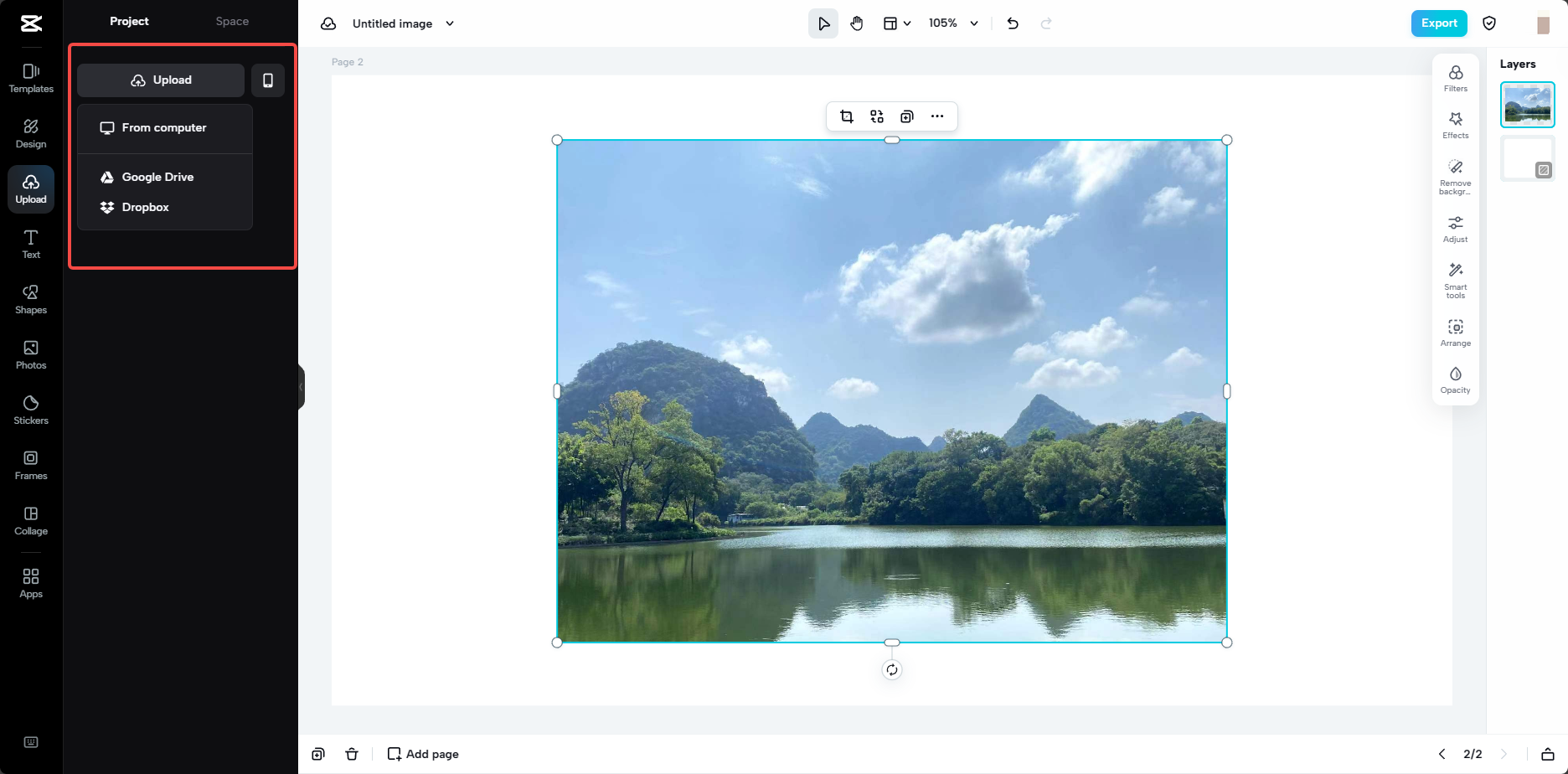Open the Adjust panel
This screenshot has height=774, width=1568.
tap(1455, 227)
